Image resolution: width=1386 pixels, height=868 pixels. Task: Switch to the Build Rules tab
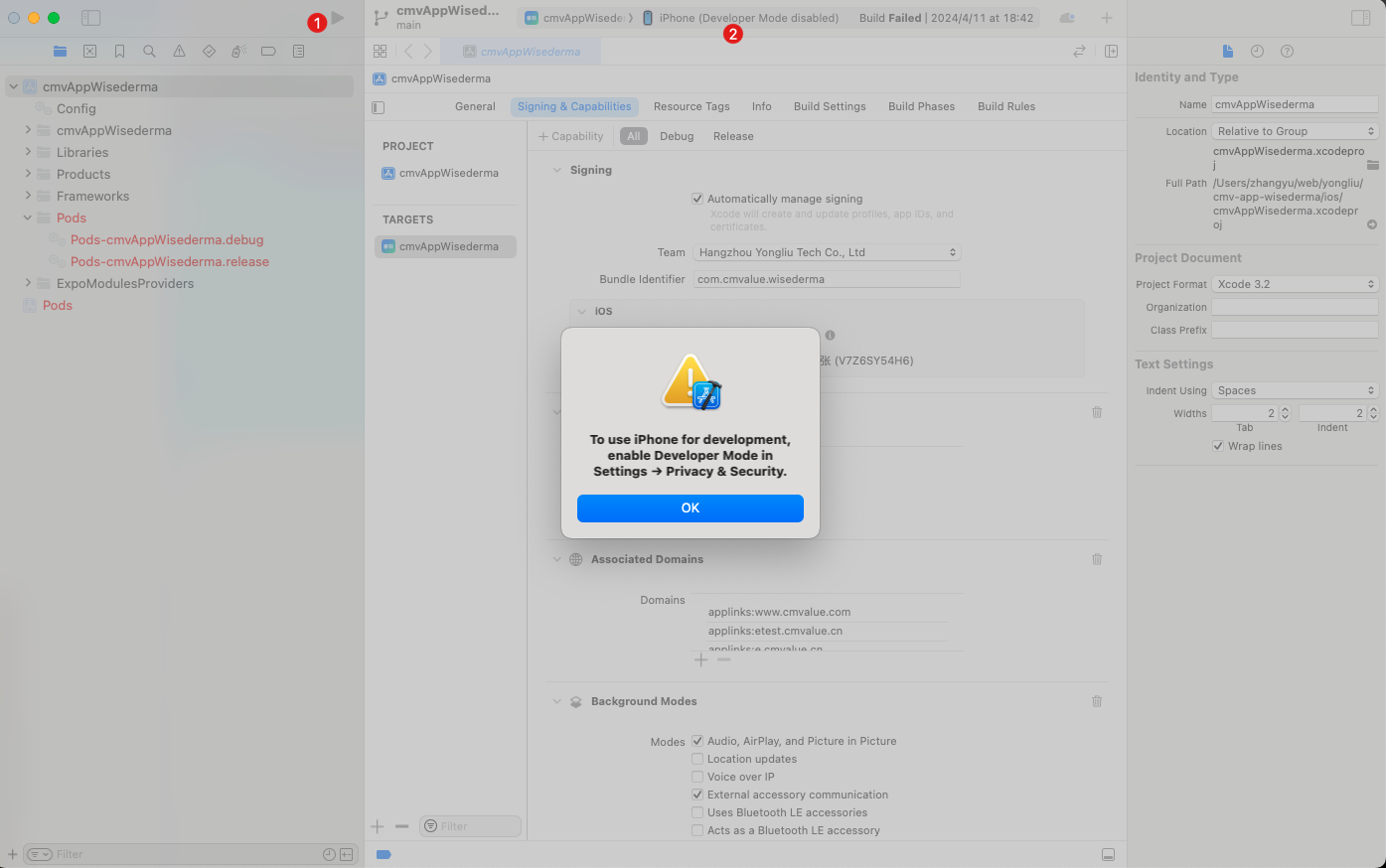click(1006, 106)
